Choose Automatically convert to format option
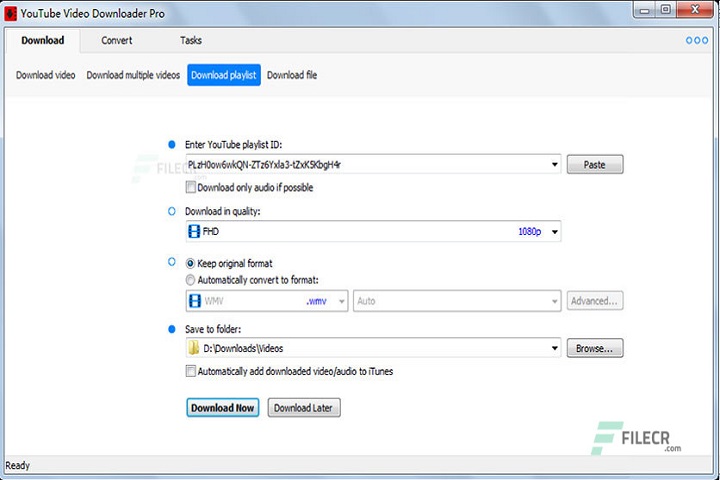 point(191,279)
